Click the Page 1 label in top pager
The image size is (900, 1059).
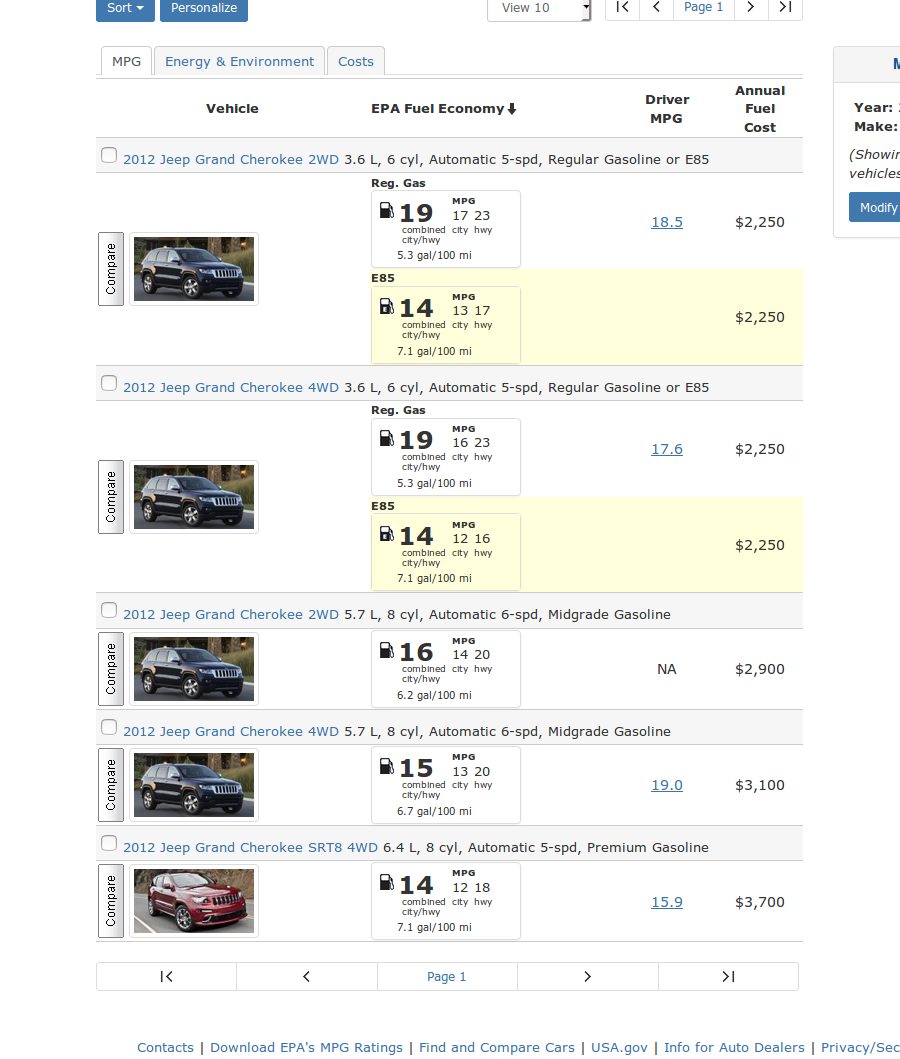click(x=704, y=7)
